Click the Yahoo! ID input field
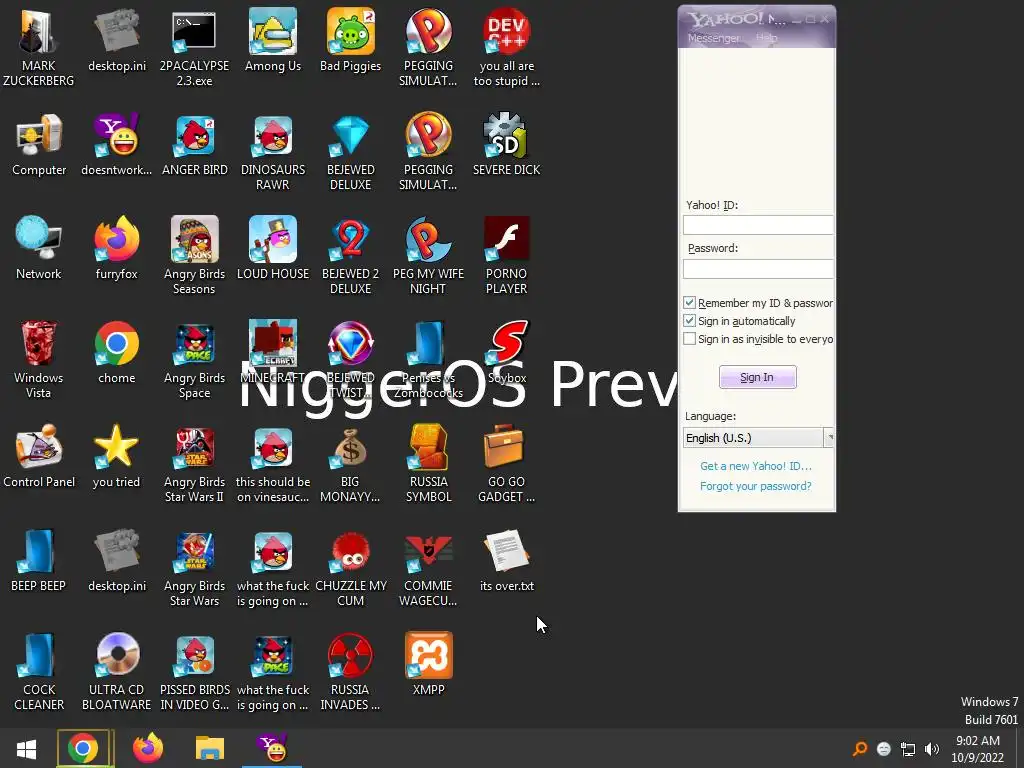This screenshot has height=768, width=1024. (758, 225)
